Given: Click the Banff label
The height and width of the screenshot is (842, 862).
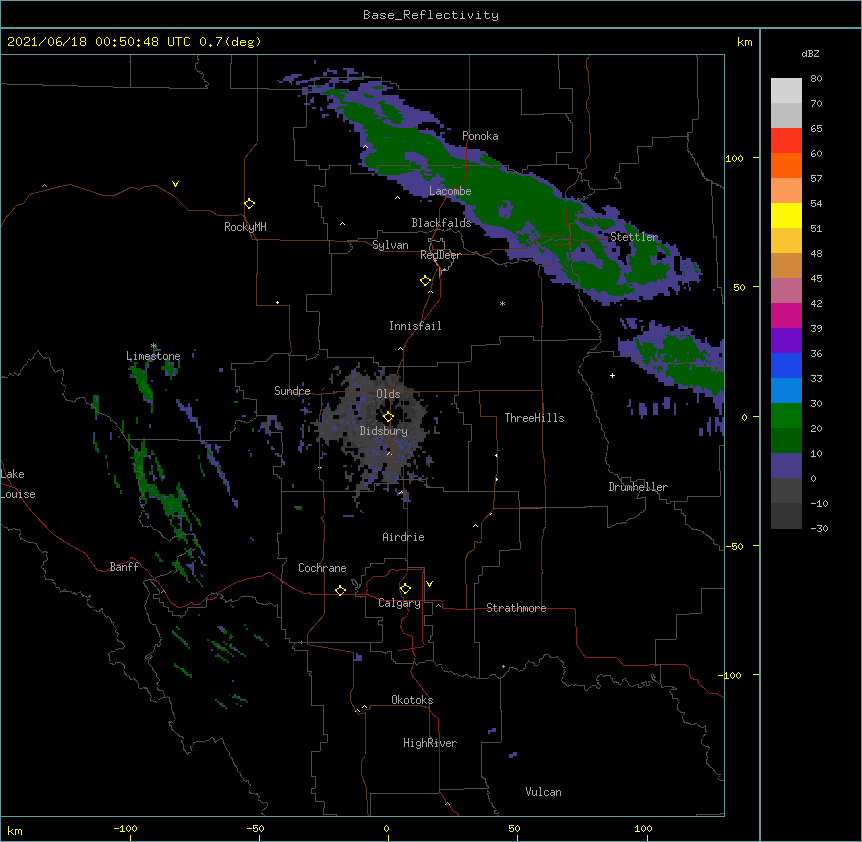Looking at the screenshot, I should [x=124, y=567].
